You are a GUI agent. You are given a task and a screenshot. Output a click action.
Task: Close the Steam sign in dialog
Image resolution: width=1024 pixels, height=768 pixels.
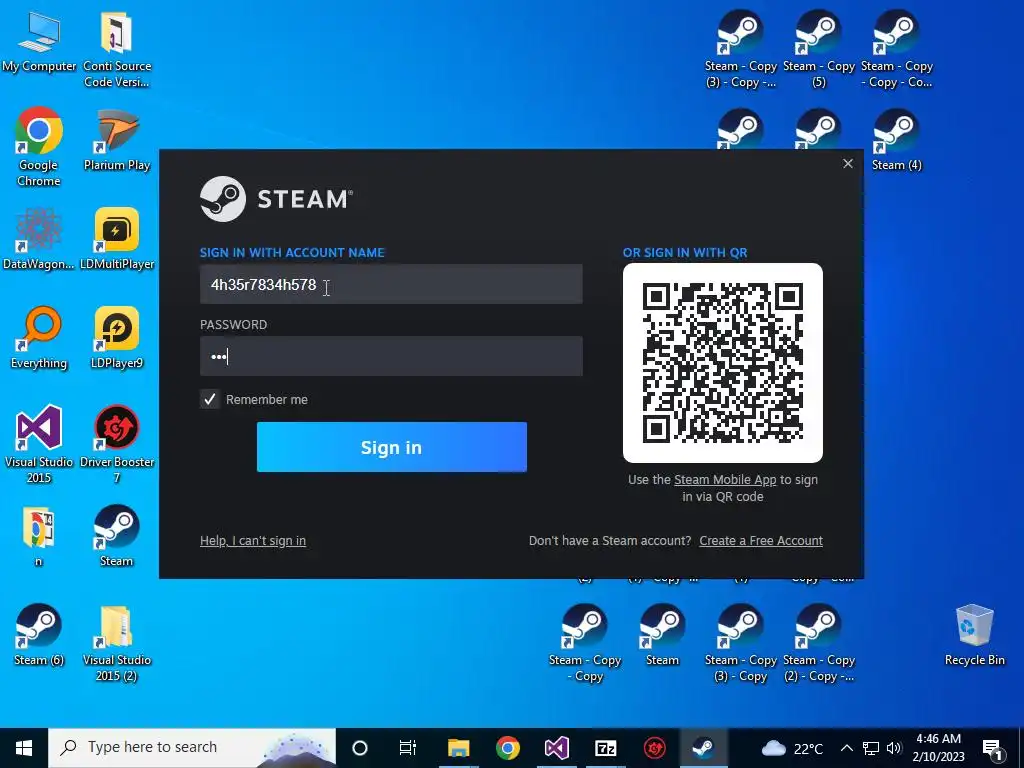click(848, 164)
